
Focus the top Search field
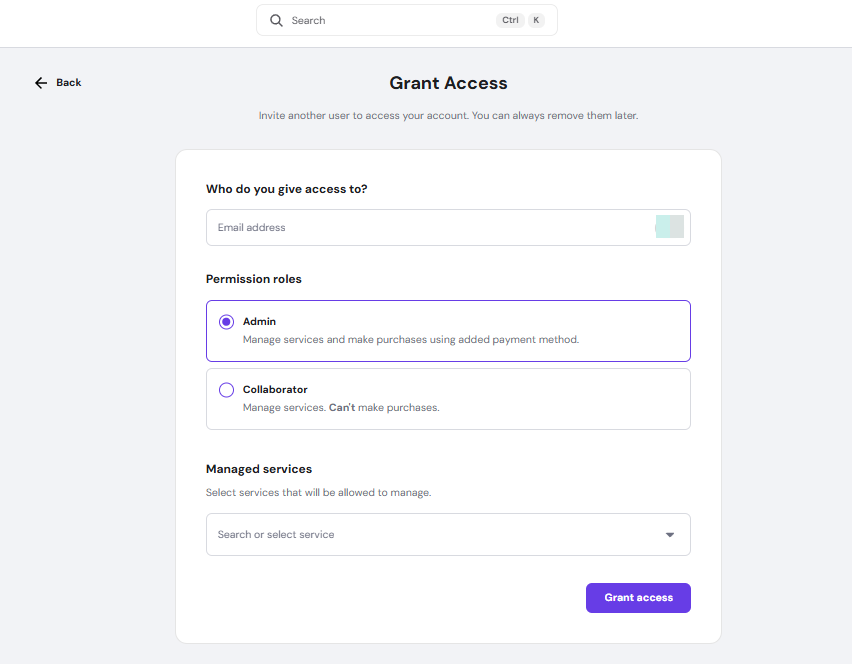[x=390, y=20]
